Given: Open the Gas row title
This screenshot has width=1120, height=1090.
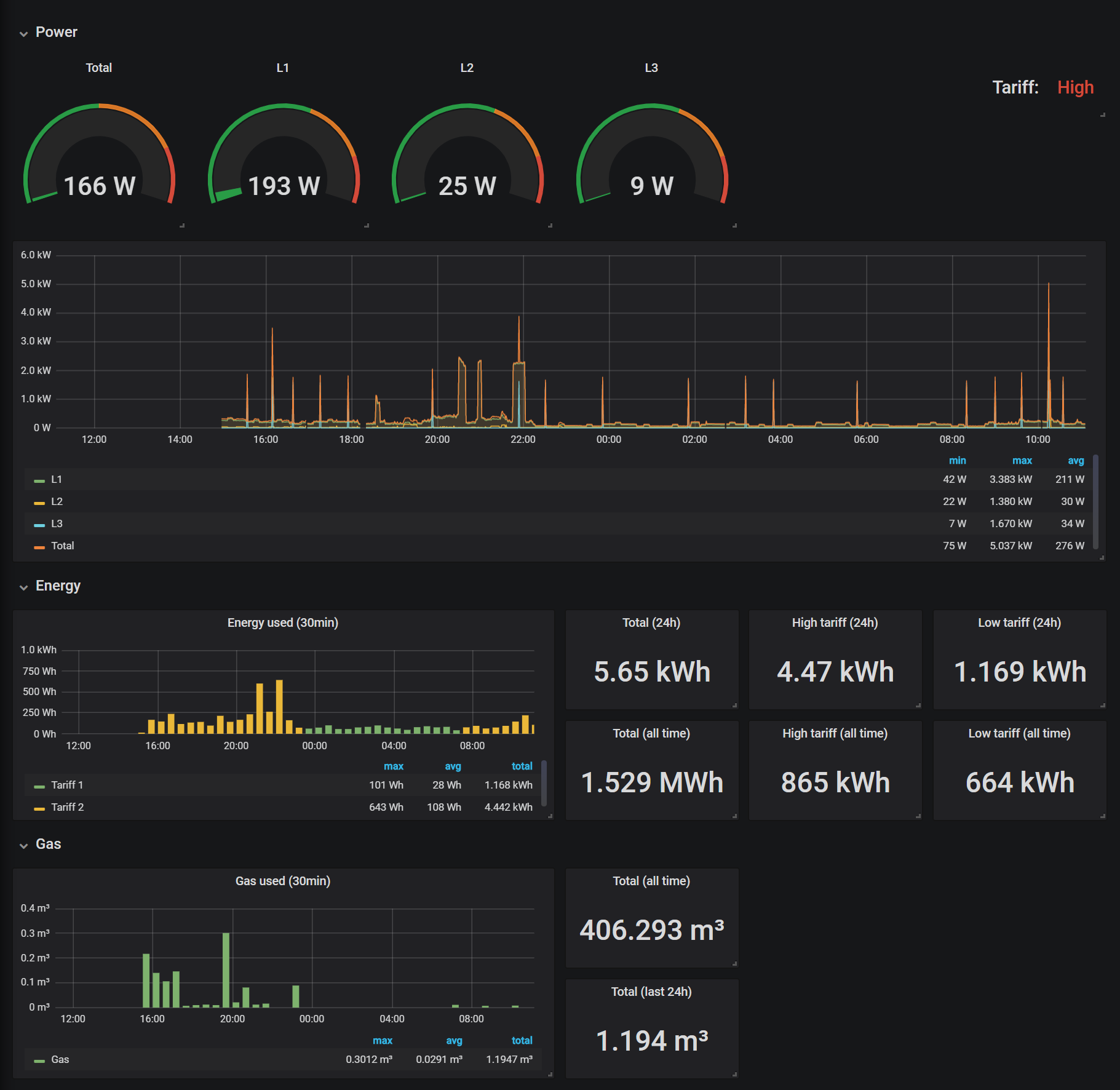Looking at the screenshot, I should pyautogui.click(x=48, y=844).
